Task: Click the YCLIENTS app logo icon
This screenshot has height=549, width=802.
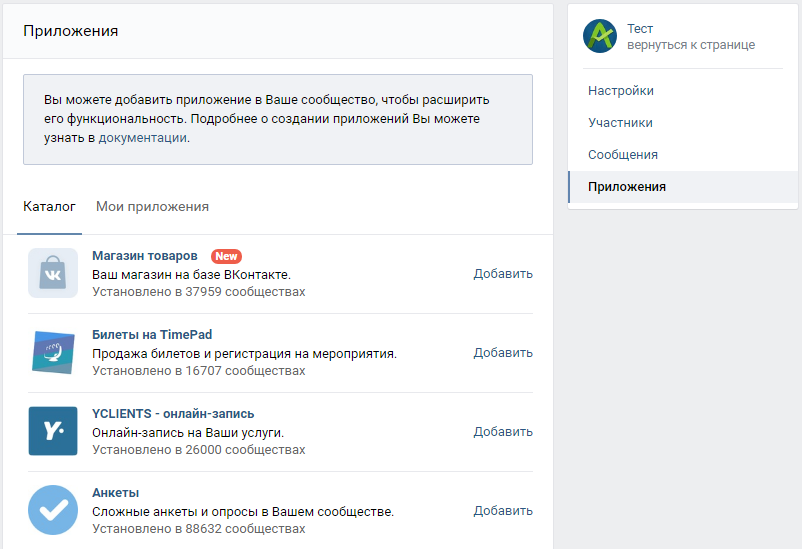Action: click(x=53, y=431)
